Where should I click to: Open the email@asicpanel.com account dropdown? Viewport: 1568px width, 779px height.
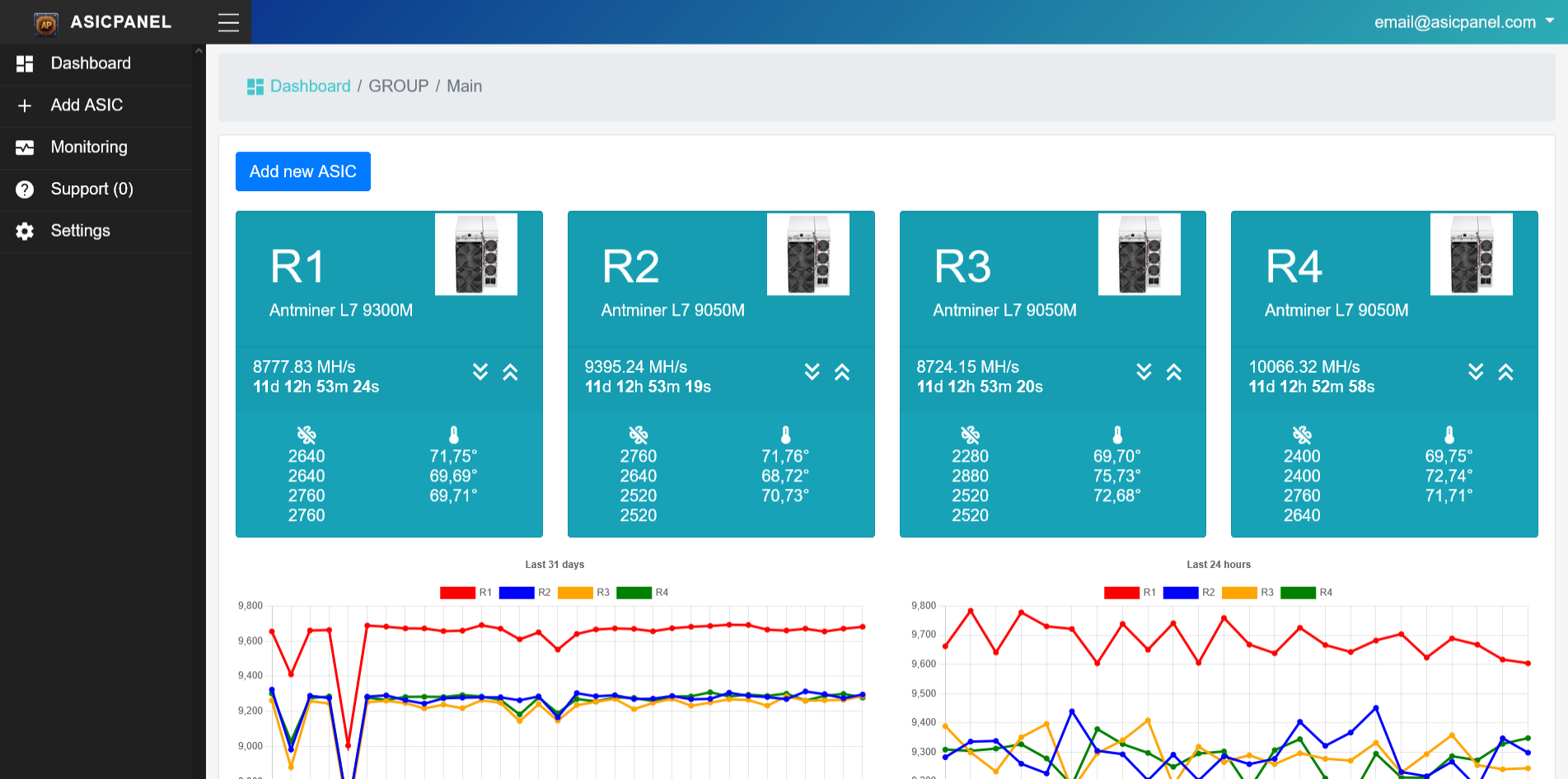(x=1463, y=22)
